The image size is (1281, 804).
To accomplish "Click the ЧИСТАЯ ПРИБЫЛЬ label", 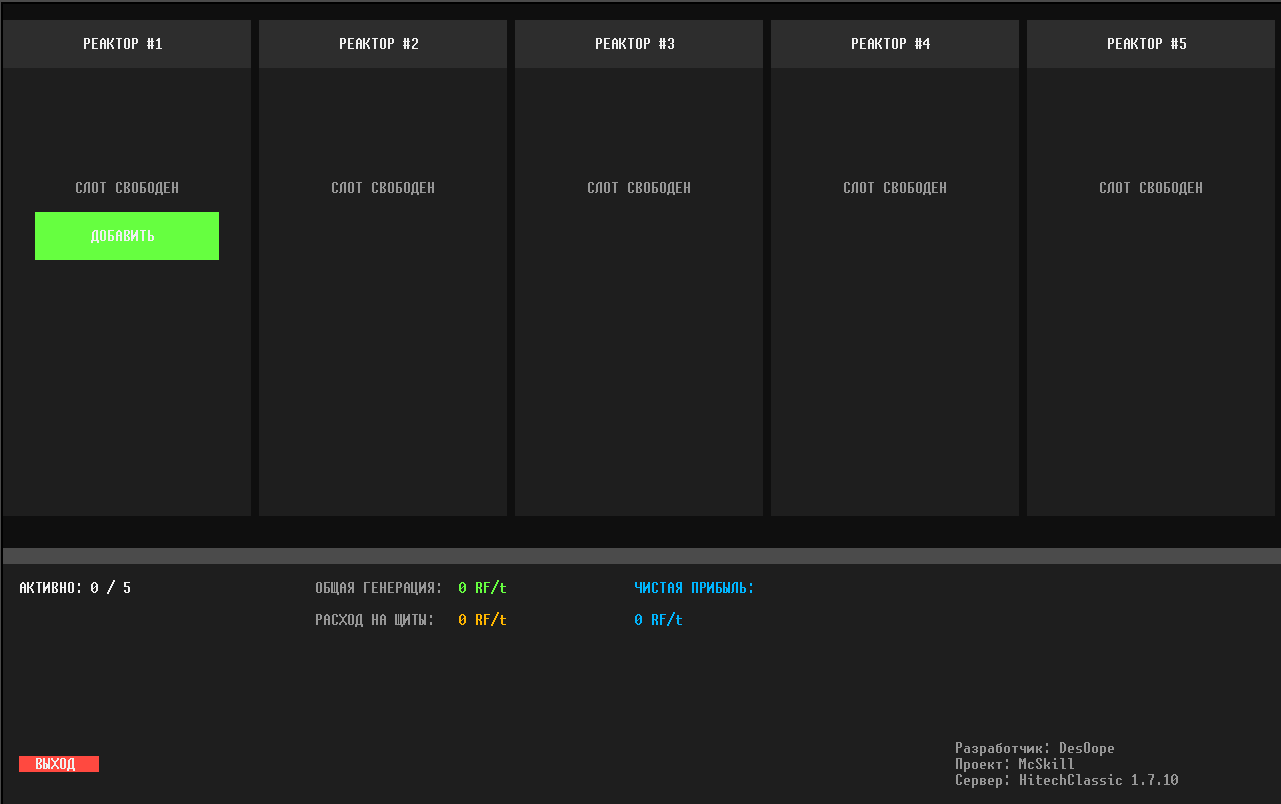I will [694, 588].
